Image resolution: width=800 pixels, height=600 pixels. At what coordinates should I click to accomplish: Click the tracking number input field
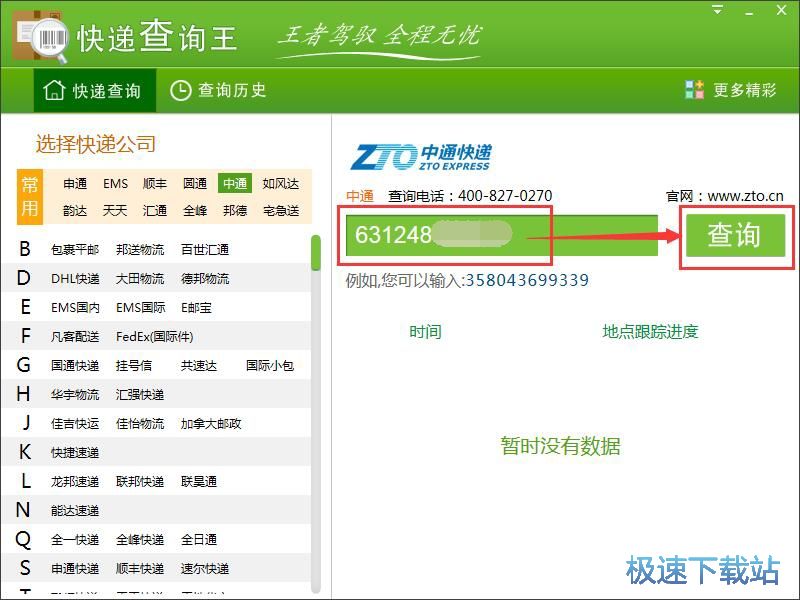502,235
